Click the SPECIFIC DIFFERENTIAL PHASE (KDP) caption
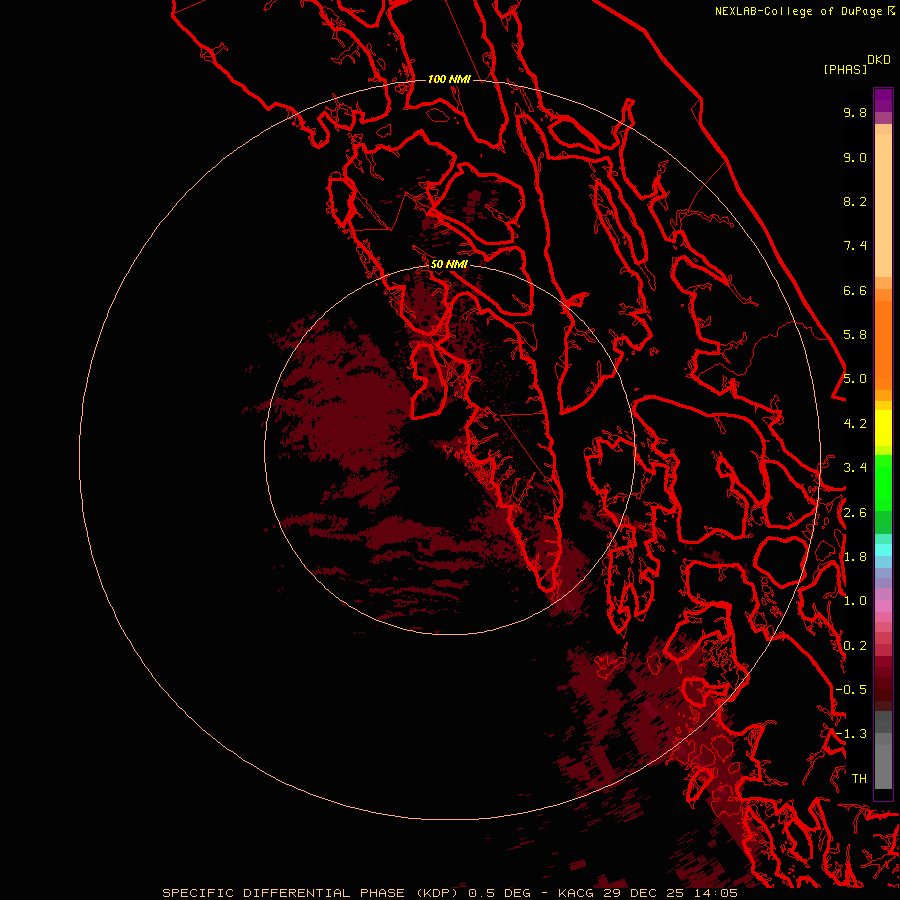 click(309, 893)
